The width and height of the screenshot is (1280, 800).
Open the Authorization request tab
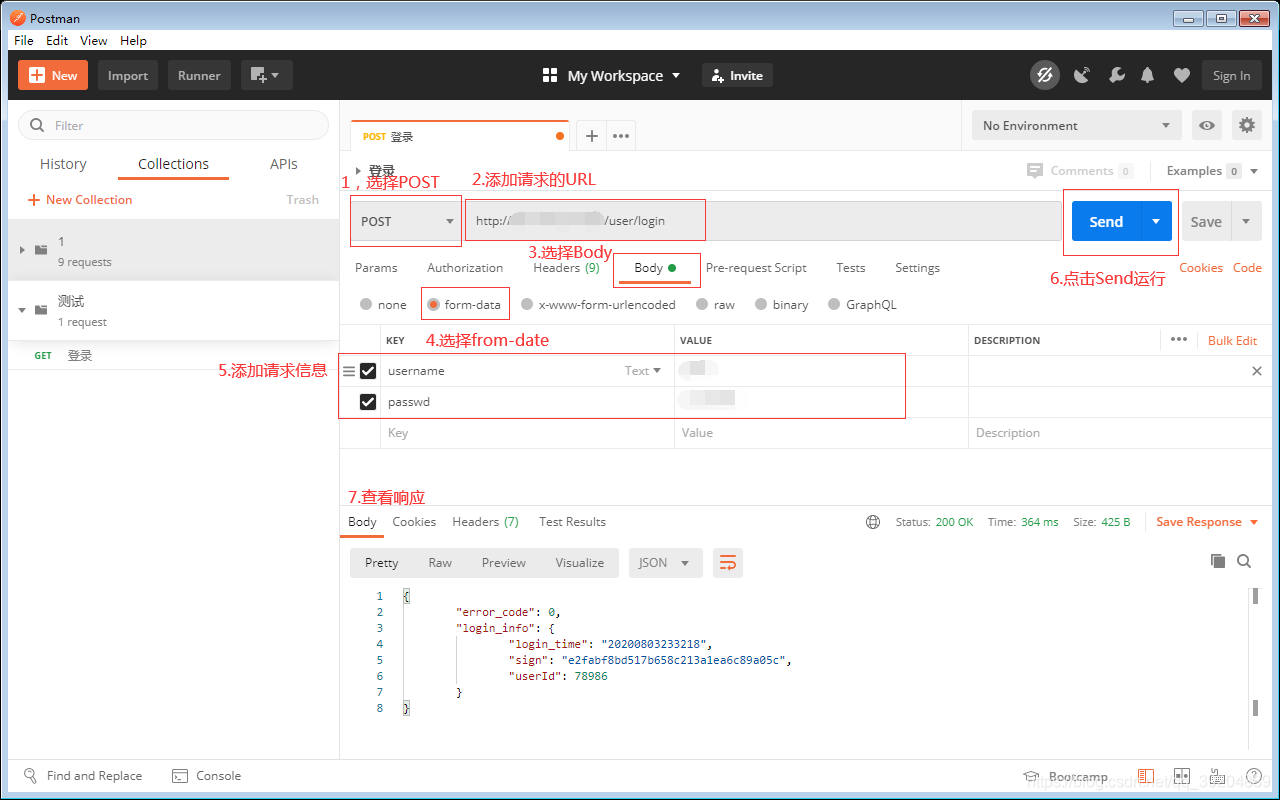[465, 268]
